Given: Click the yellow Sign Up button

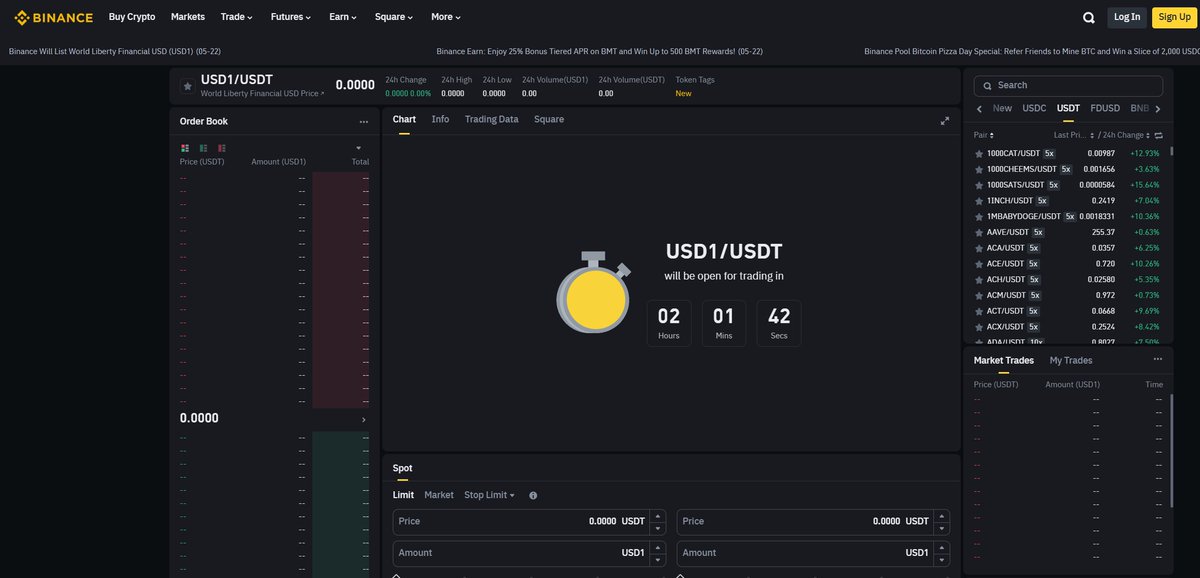Looking at the screenshot, I should [x=1173, y=17].
